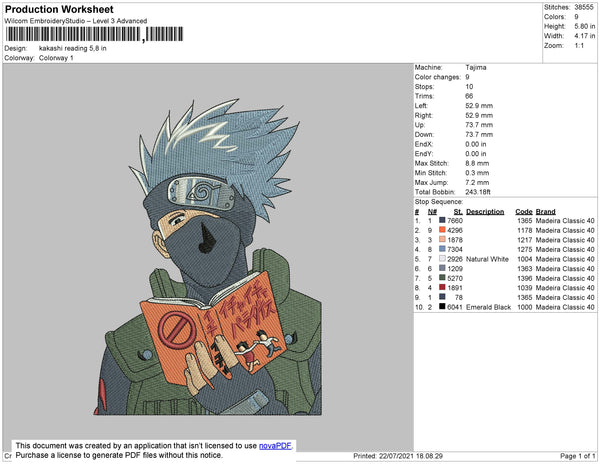Screen dimensions: 600x464
Task: Click the Page 1 of 1 indicator
Action: [x=578, y=456]
